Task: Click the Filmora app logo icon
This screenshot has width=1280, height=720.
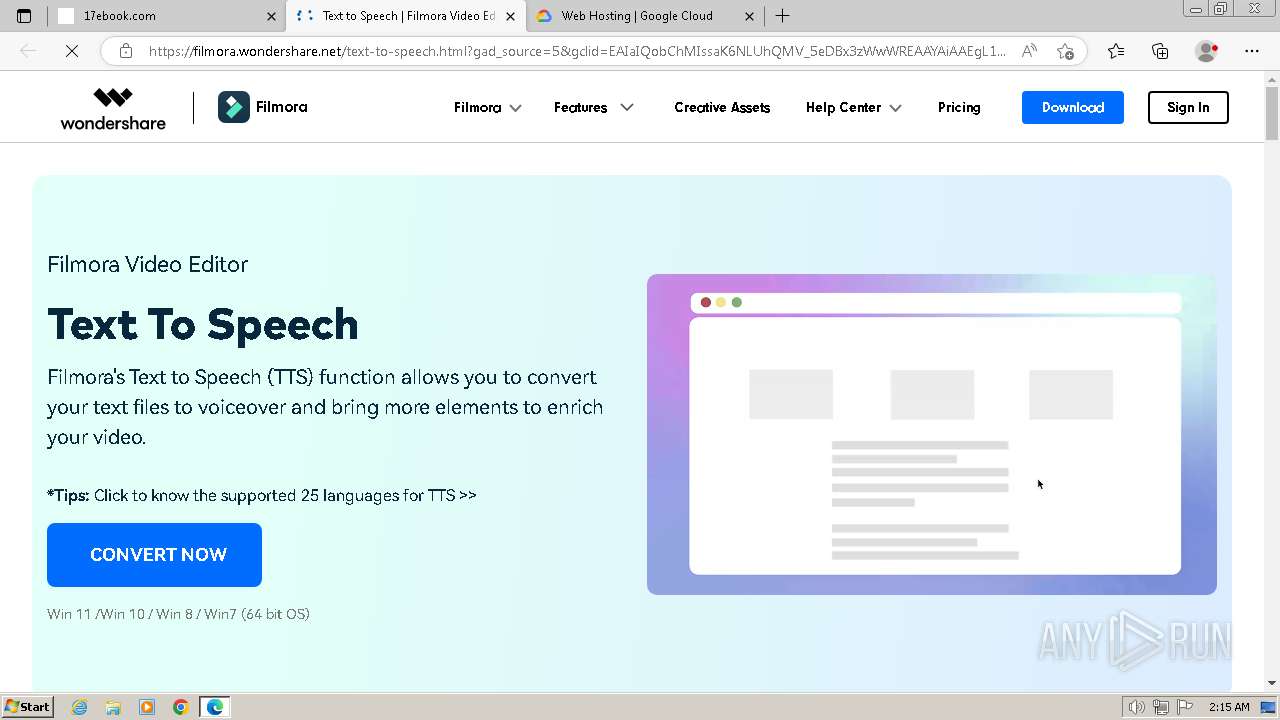Action: tap(234, 107)
